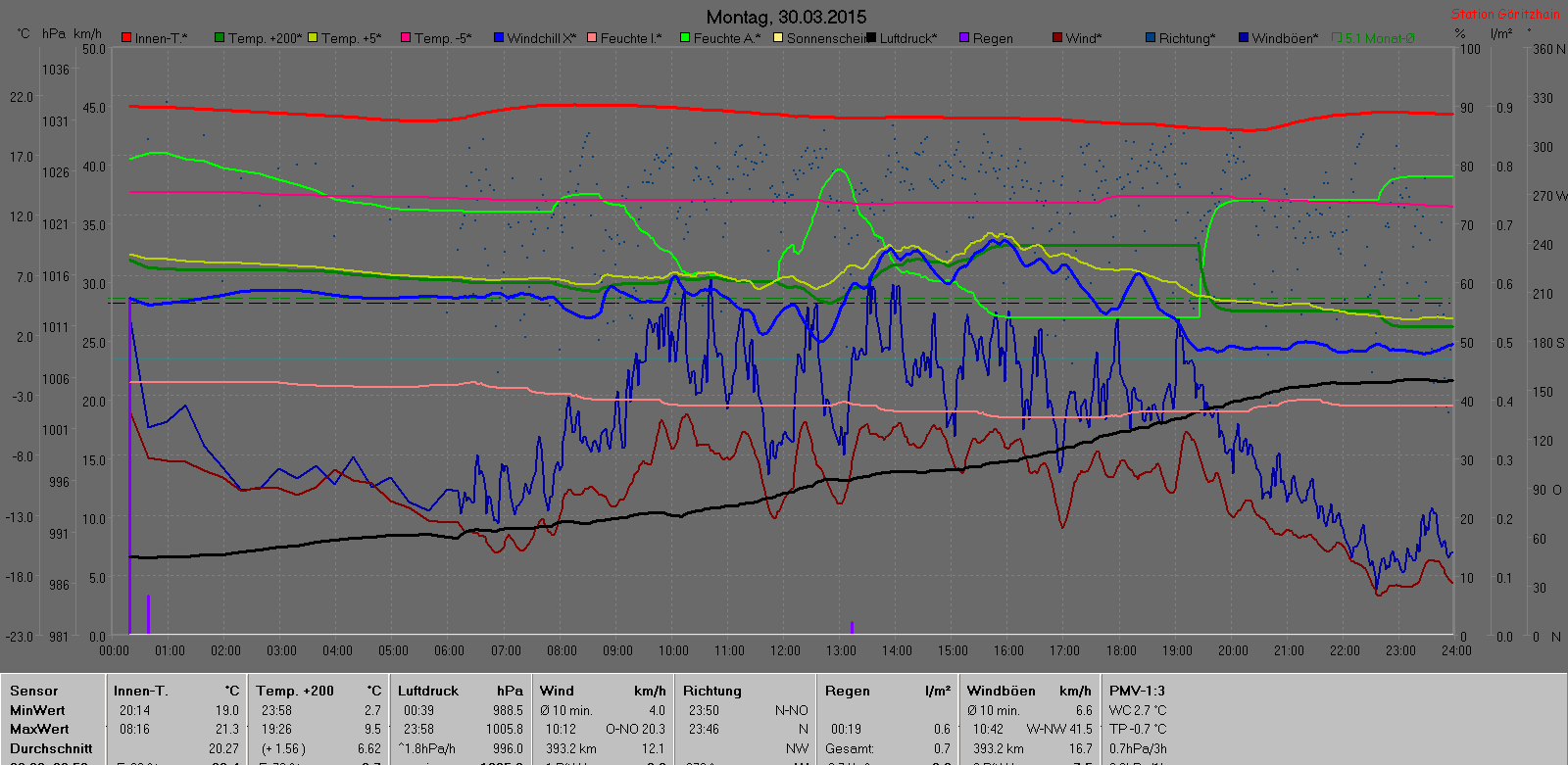This screenshot has width=1568, height=765.
Task: Click the 'MinWert' row label
Action: coord(37,710)
